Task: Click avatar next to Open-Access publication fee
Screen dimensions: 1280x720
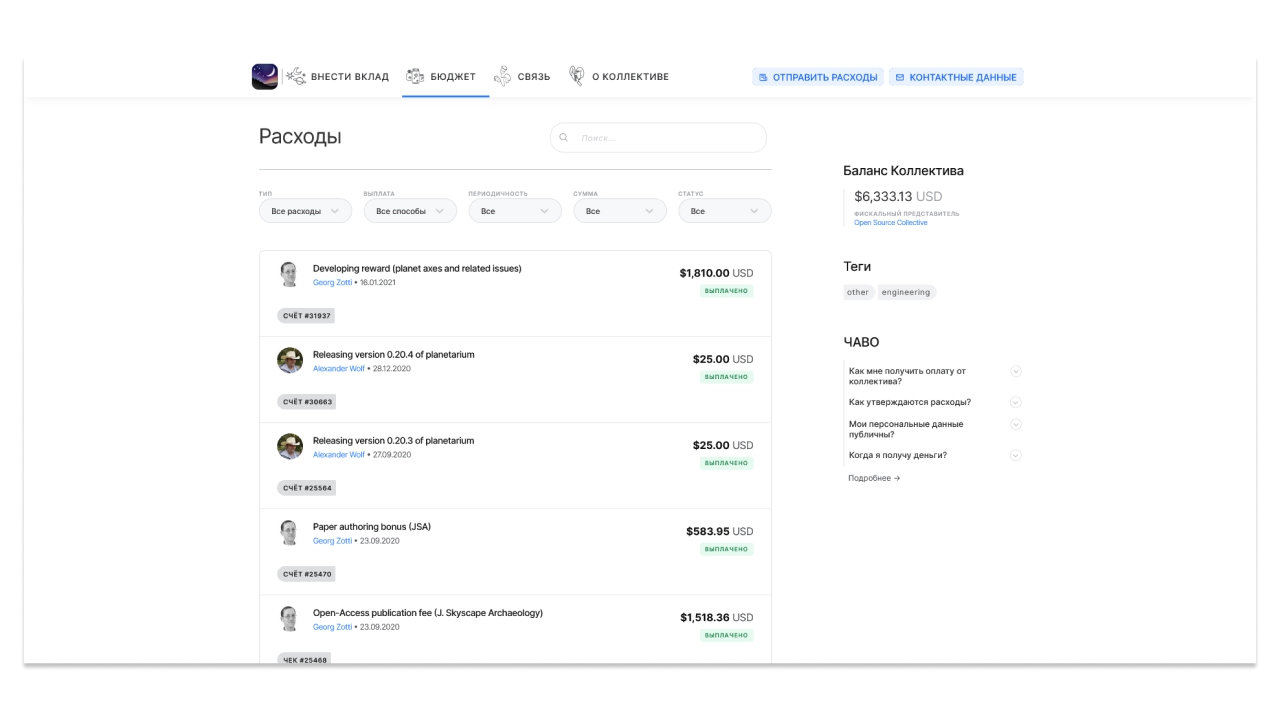Action: (x=289, y=619)
